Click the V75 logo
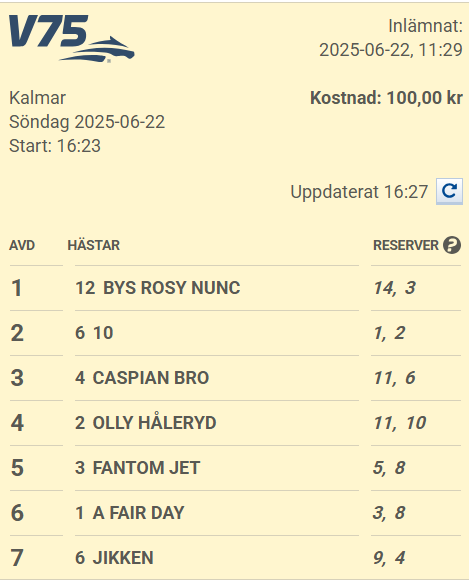This screenshot has height=580, width=469. point(72,38)
